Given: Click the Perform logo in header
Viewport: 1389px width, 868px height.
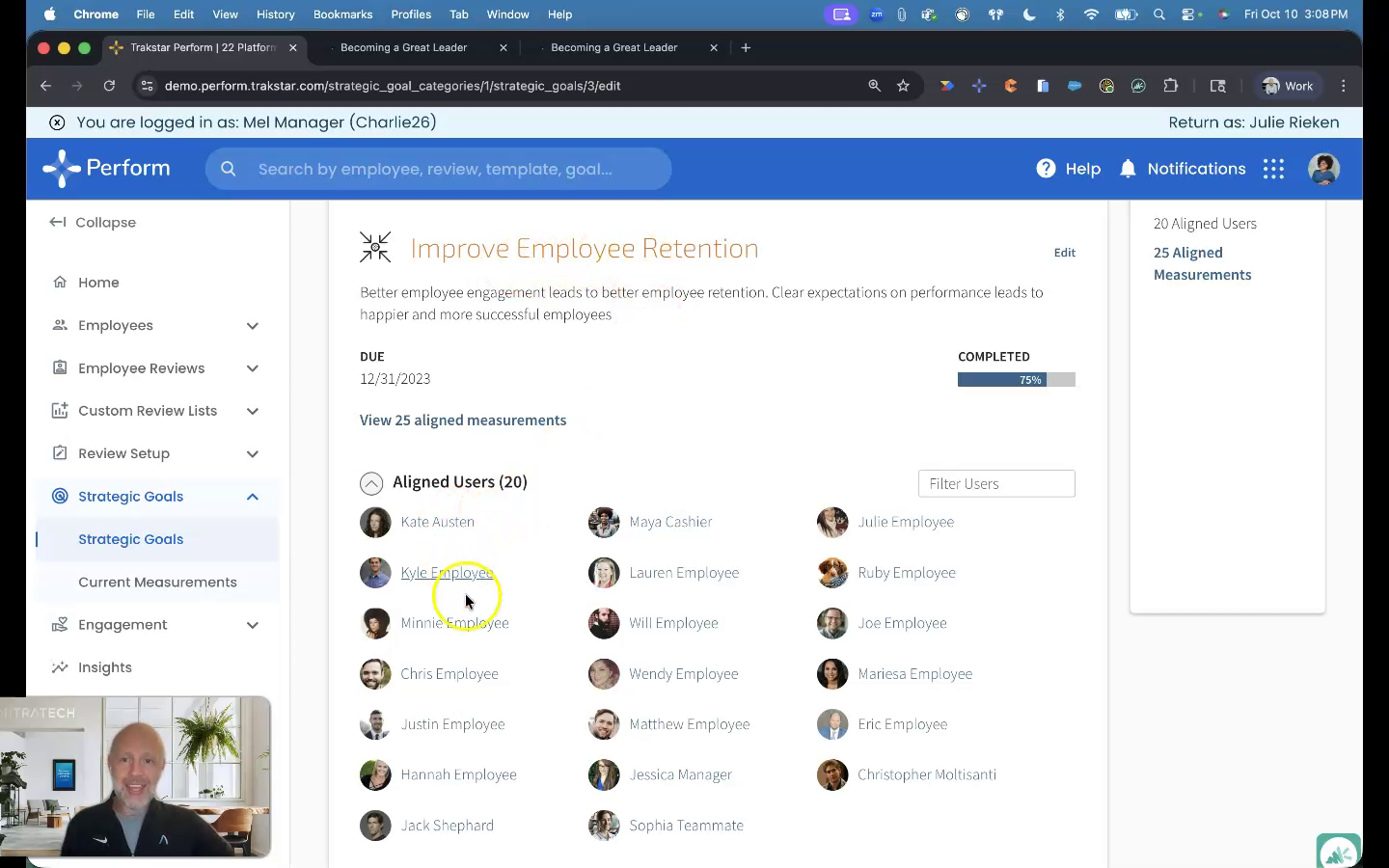Looking at the screenshot, I should (107, 169).
